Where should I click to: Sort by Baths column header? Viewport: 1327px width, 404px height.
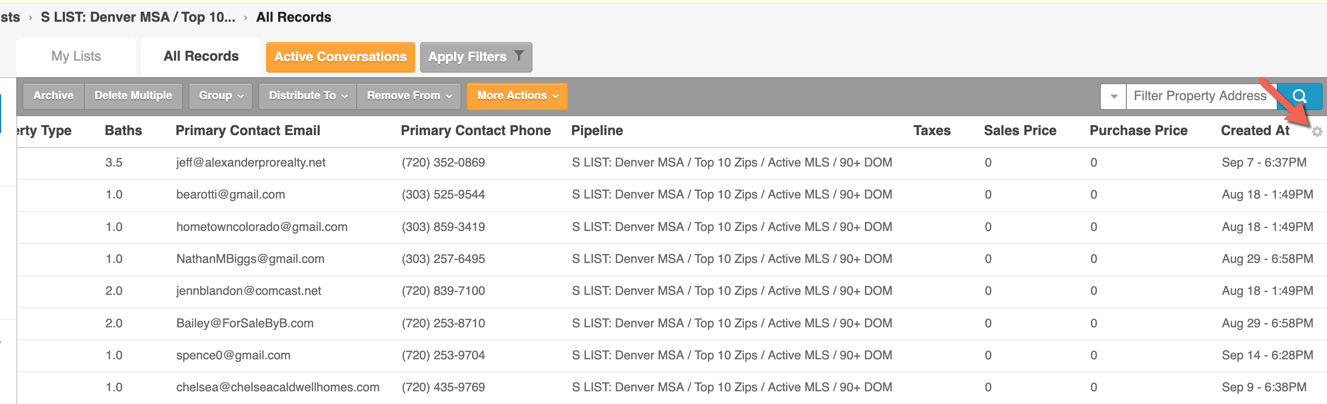[x=123, y=131]
